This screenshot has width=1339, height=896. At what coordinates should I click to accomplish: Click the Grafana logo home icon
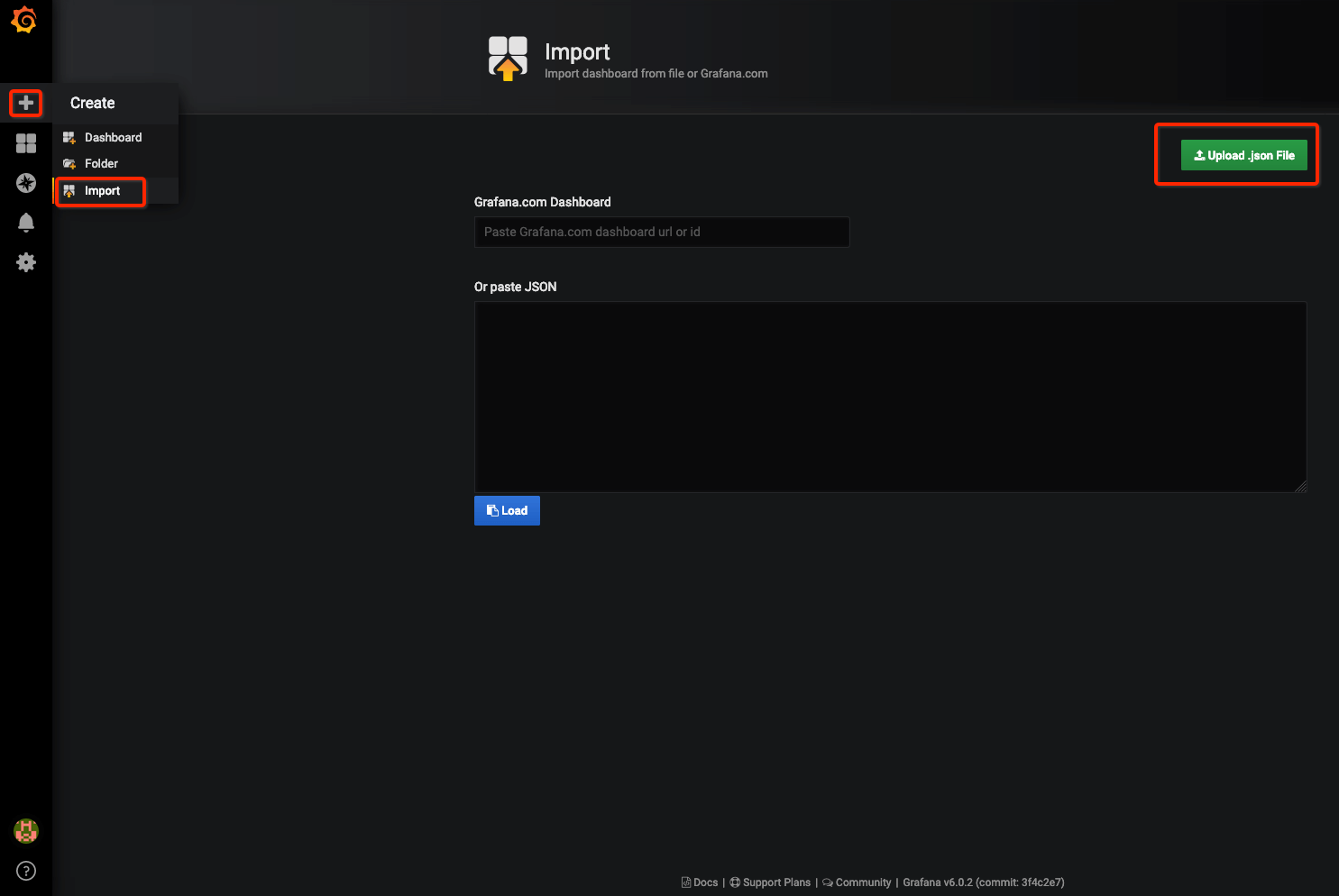point(24,20)
